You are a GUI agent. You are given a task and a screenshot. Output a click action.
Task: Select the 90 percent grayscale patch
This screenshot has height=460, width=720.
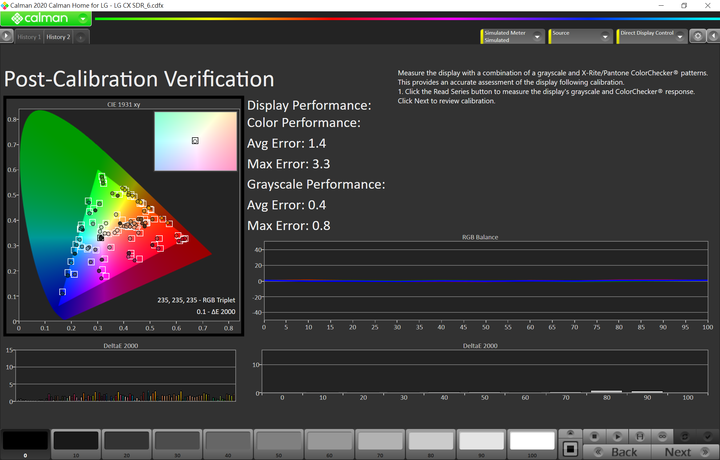481,443
